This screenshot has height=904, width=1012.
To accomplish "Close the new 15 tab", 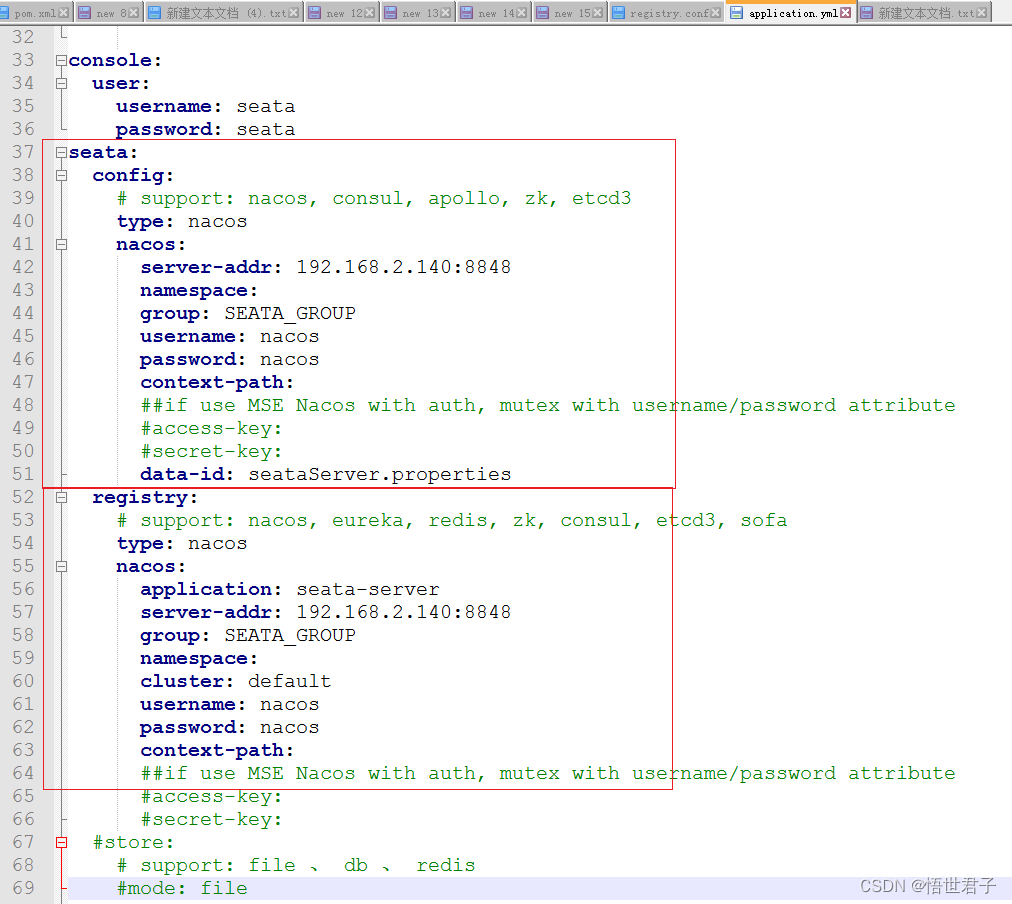I will [x=598, y=13].
